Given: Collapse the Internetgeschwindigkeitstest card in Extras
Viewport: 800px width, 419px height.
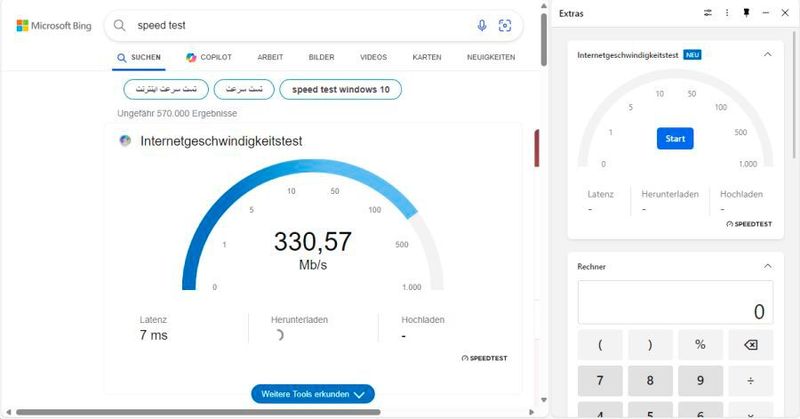Looking at the screenshot, I should click(x=767, y=55).
